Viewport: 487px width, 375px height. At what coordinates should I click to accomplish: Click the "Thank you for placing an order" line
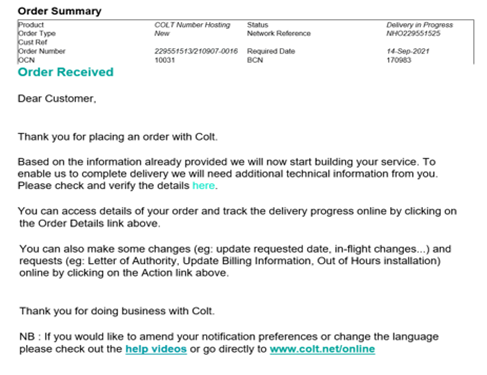[x=118, y=137]
